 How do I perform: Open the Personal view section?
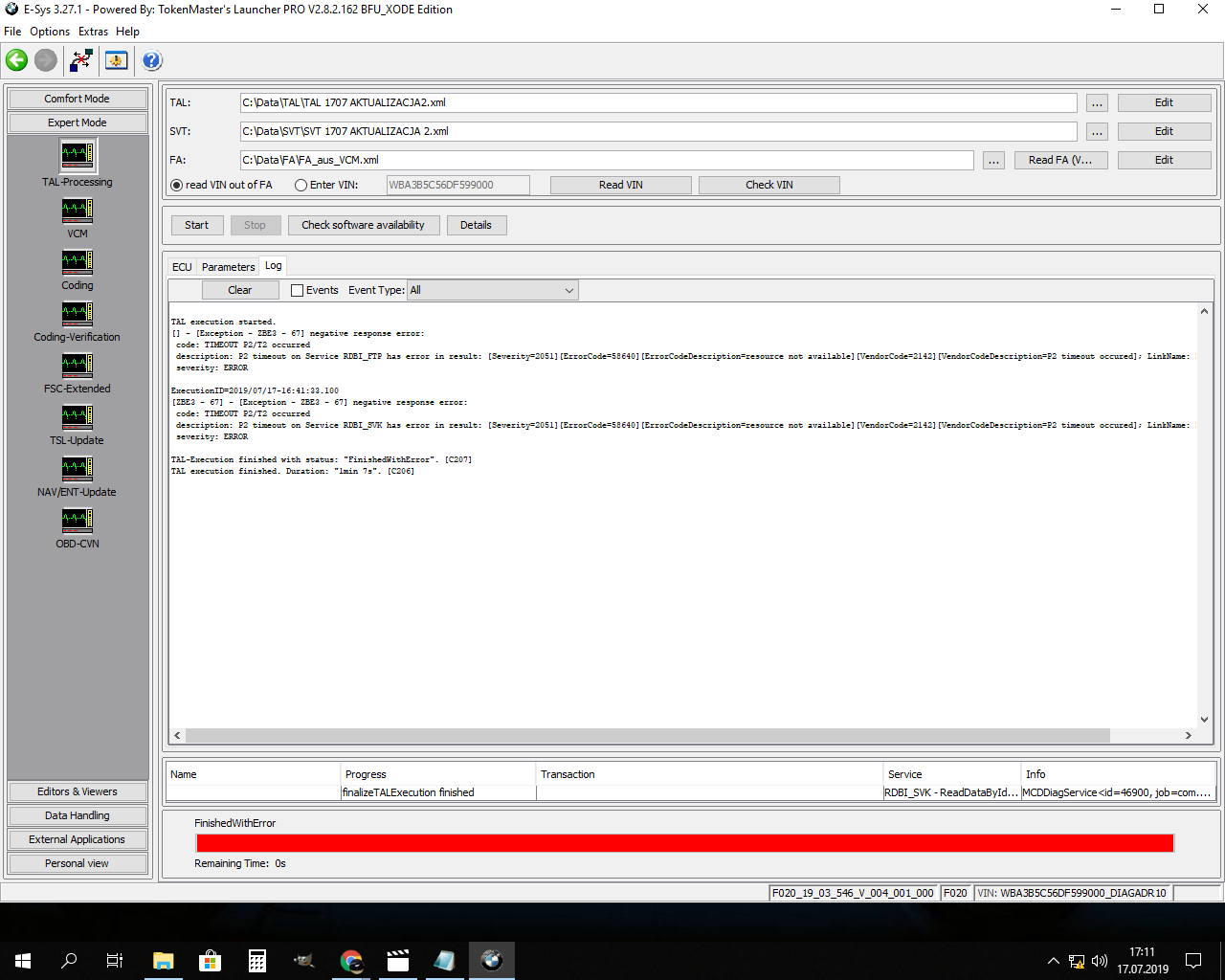point(78,863)
